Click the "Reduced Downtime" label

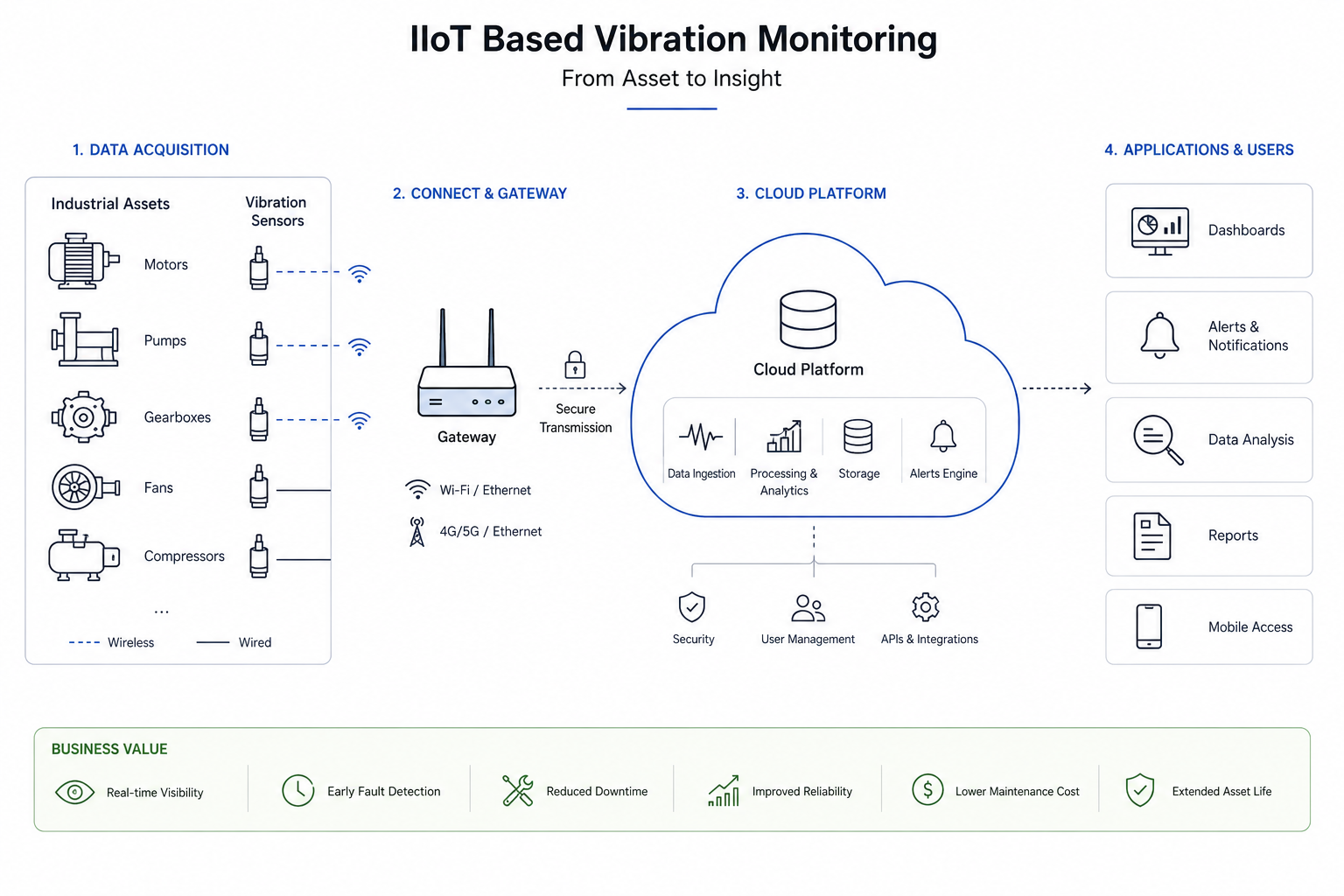597,791
